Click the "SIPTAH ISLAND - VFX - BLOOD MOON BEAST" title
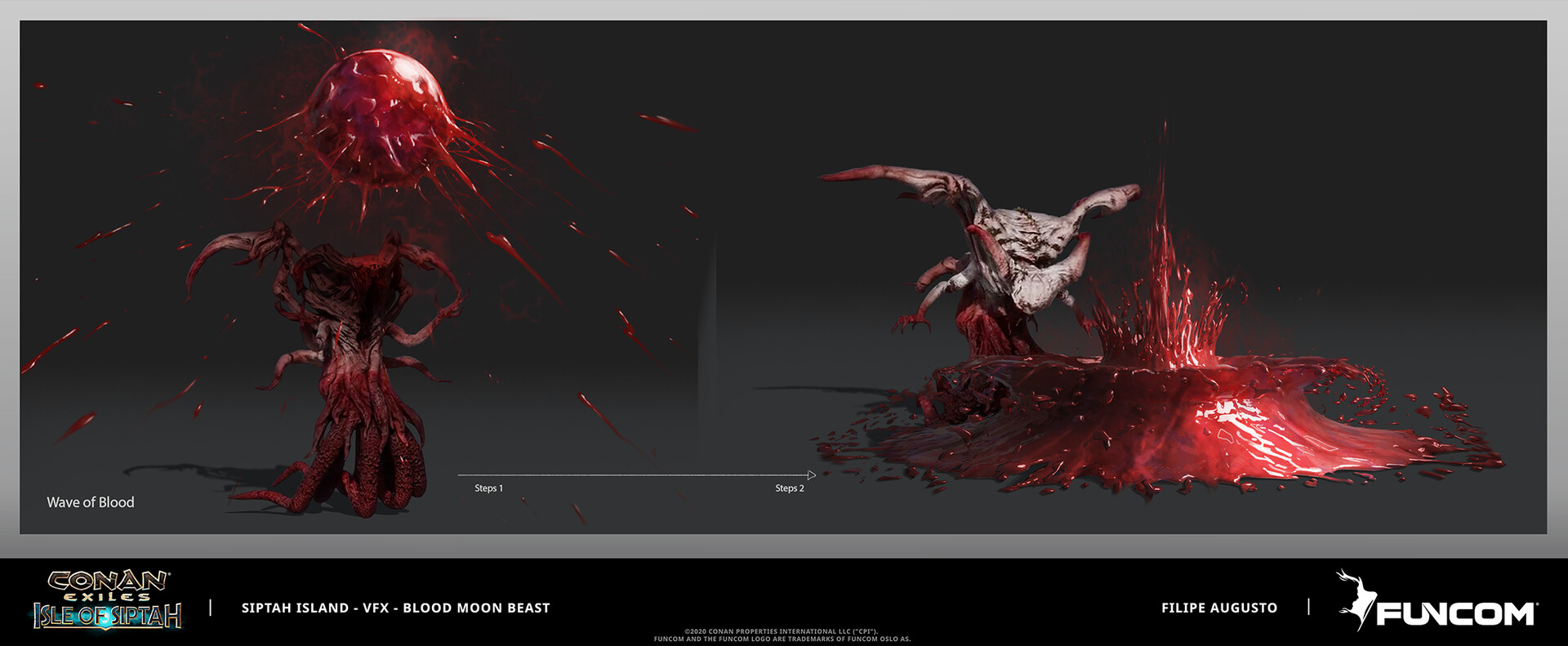The height and width of the screenshot is (646, 1568). pyautogui.click(x=396, y=608)
